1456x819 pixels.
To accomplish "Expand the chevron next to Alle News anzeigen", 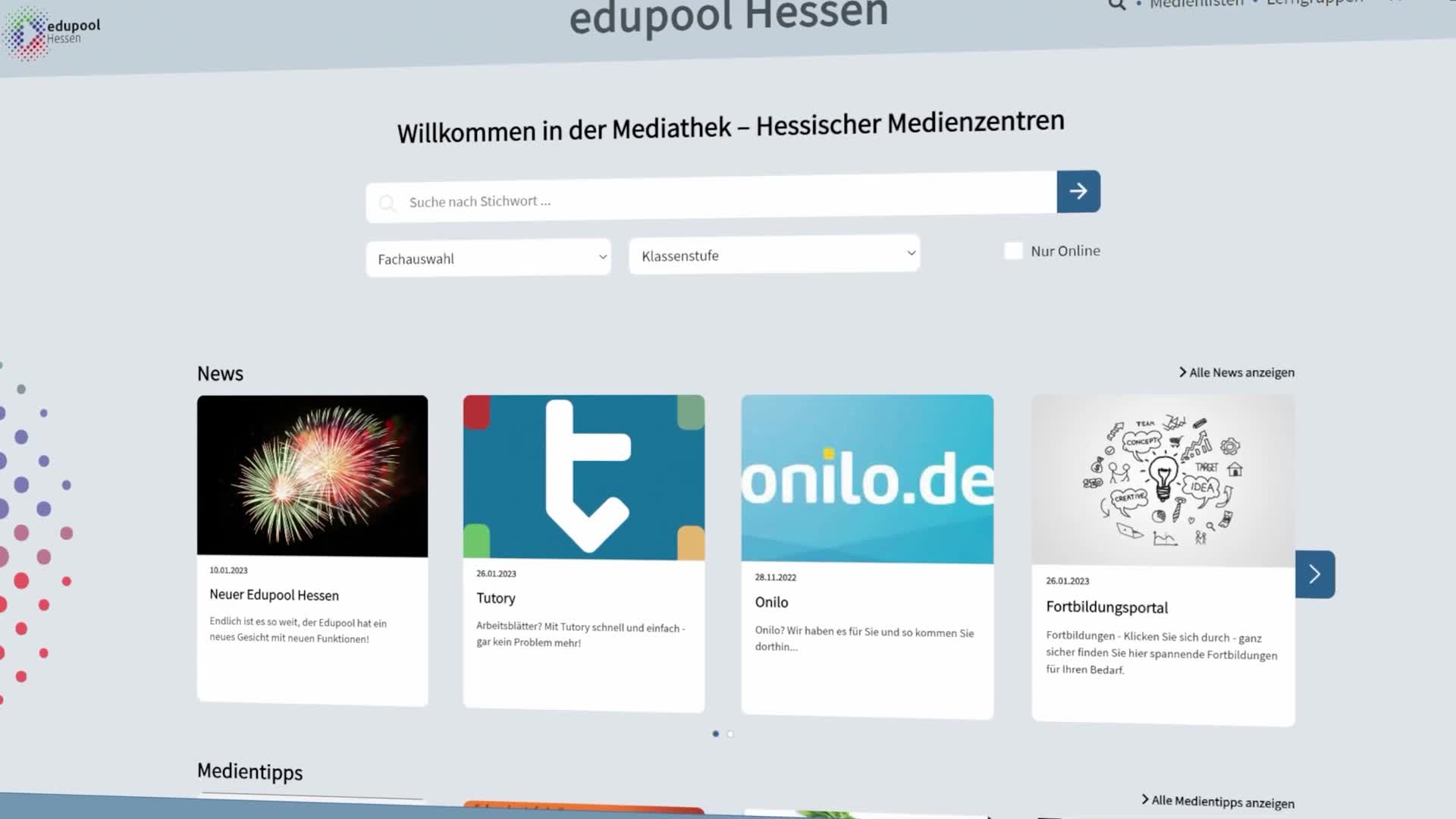I will tap(1181, 372).
